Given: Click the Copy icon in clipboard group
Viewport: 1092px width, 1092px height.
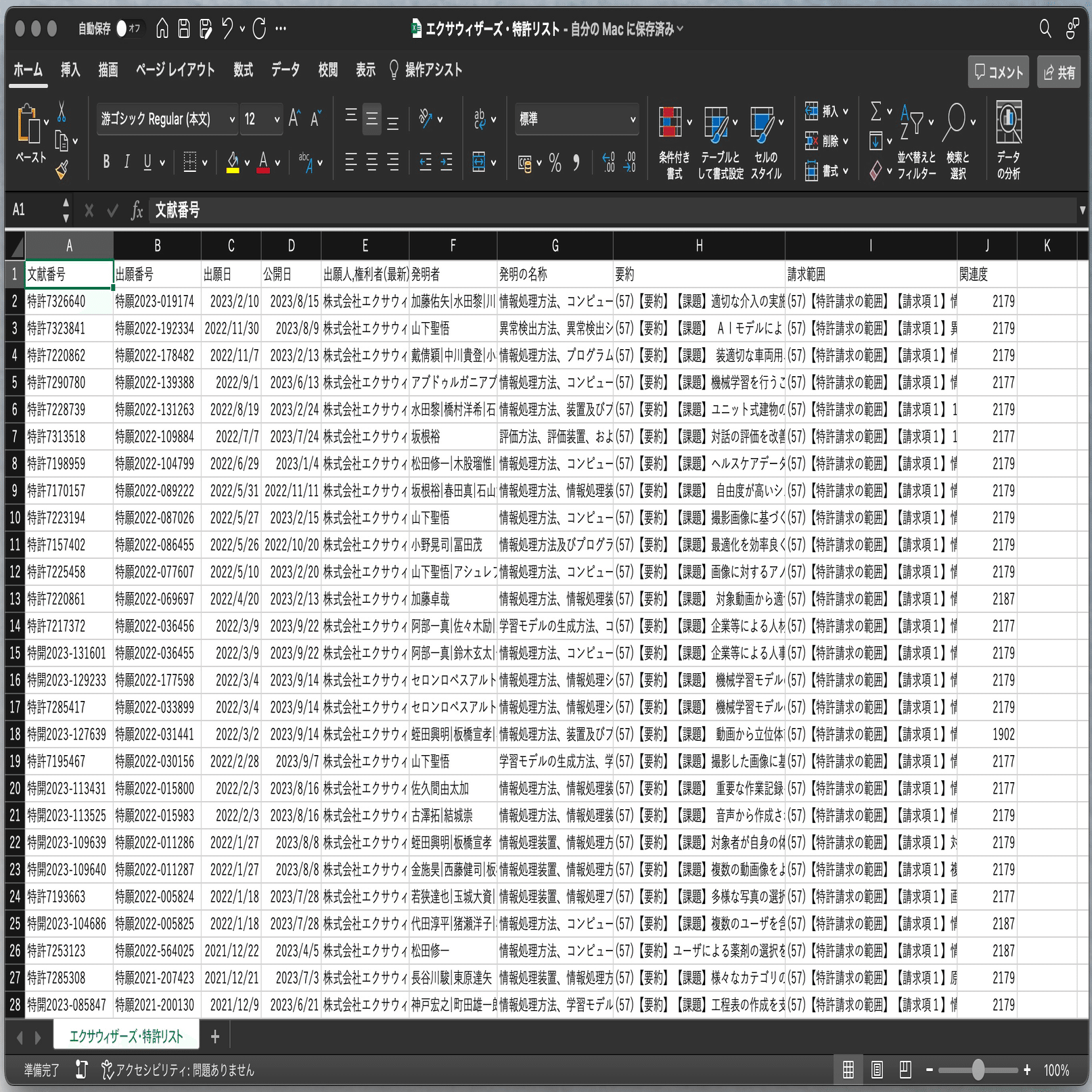Looking at the screenshot, I should pos(62,141).
